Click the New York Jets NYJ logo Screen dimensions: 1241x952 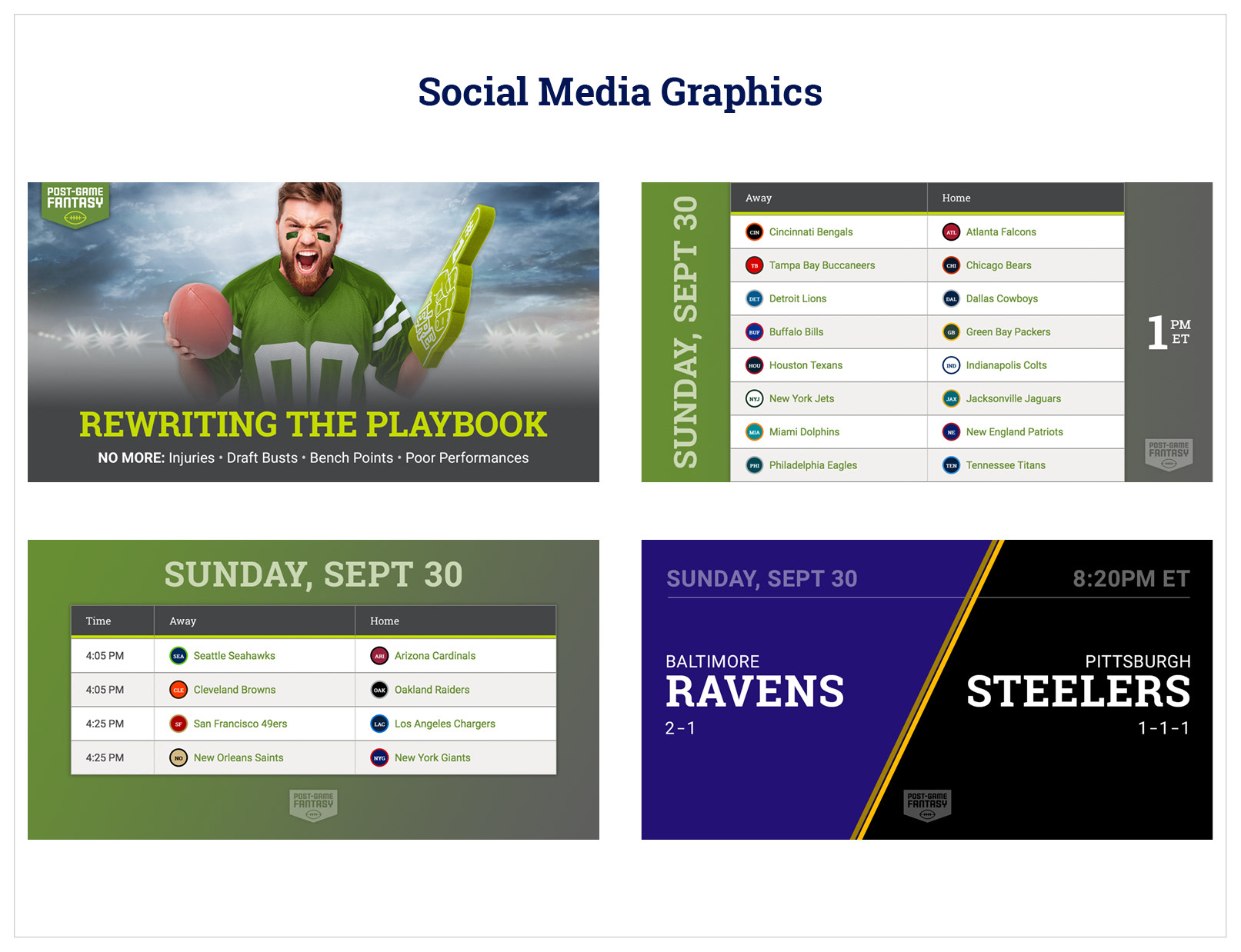click(x=754, y=398)
